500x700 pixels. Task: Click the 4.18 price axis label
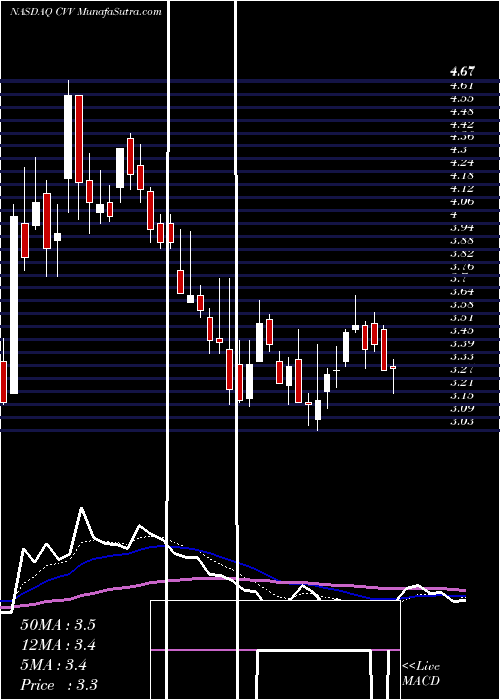[x=462, y=176]
